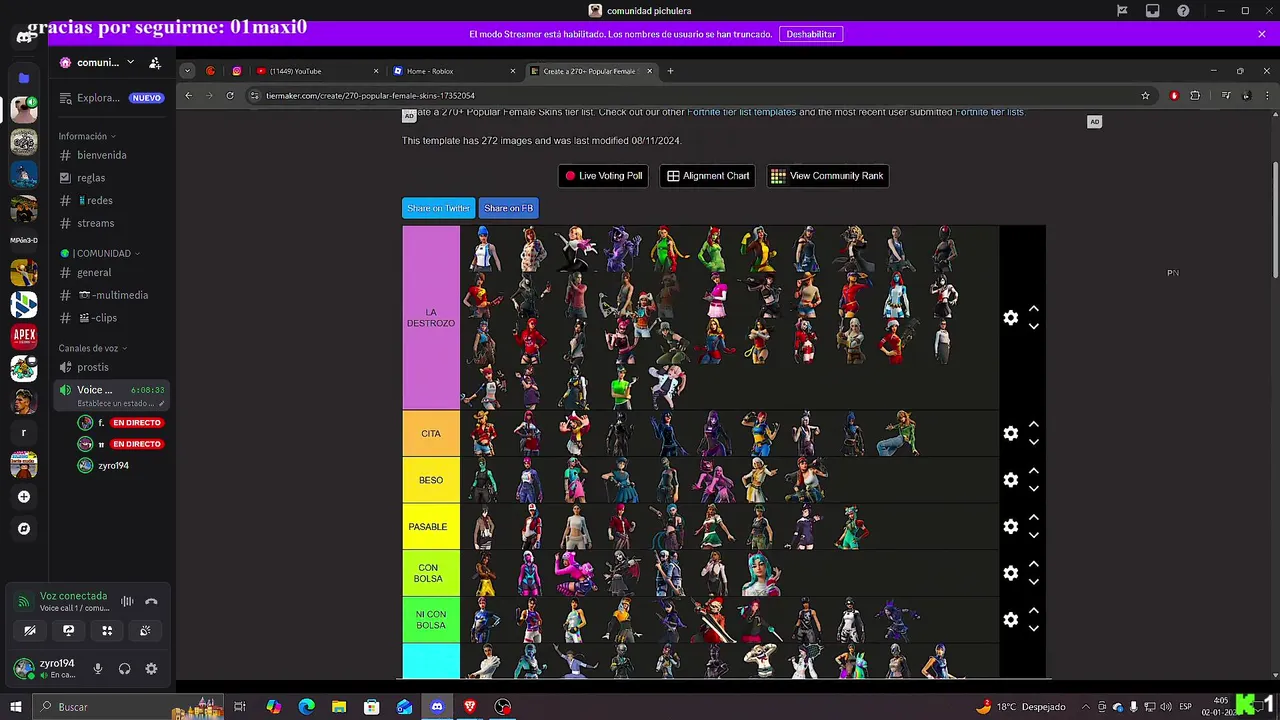
Task: Open Brave browser from taskbar
Action: point(470,707)
